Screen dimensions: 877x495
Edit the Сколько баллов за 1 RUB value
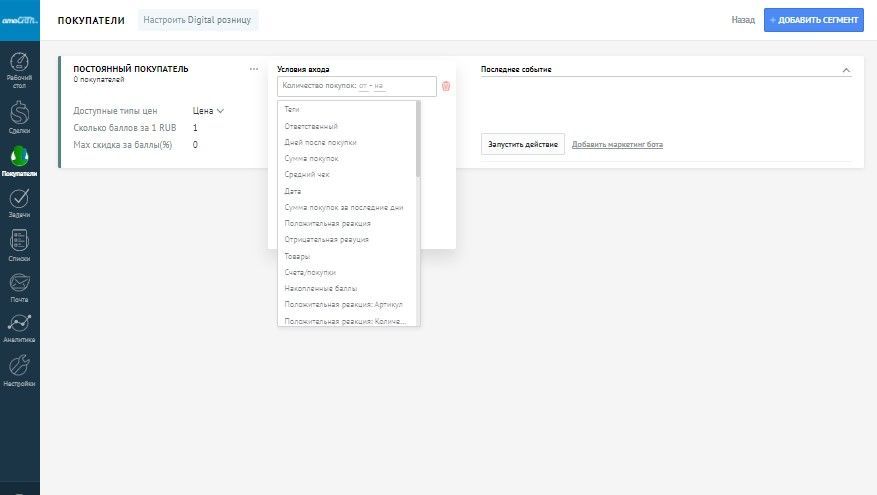click(195, 128)
